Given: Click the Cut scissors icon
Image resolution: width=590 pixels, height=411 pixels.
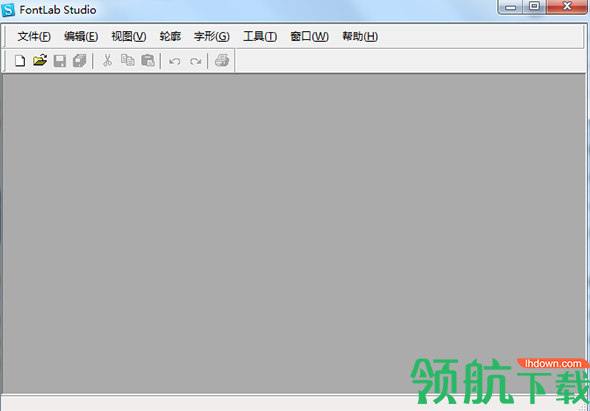Looking at the screenshot, I should 108,61.
